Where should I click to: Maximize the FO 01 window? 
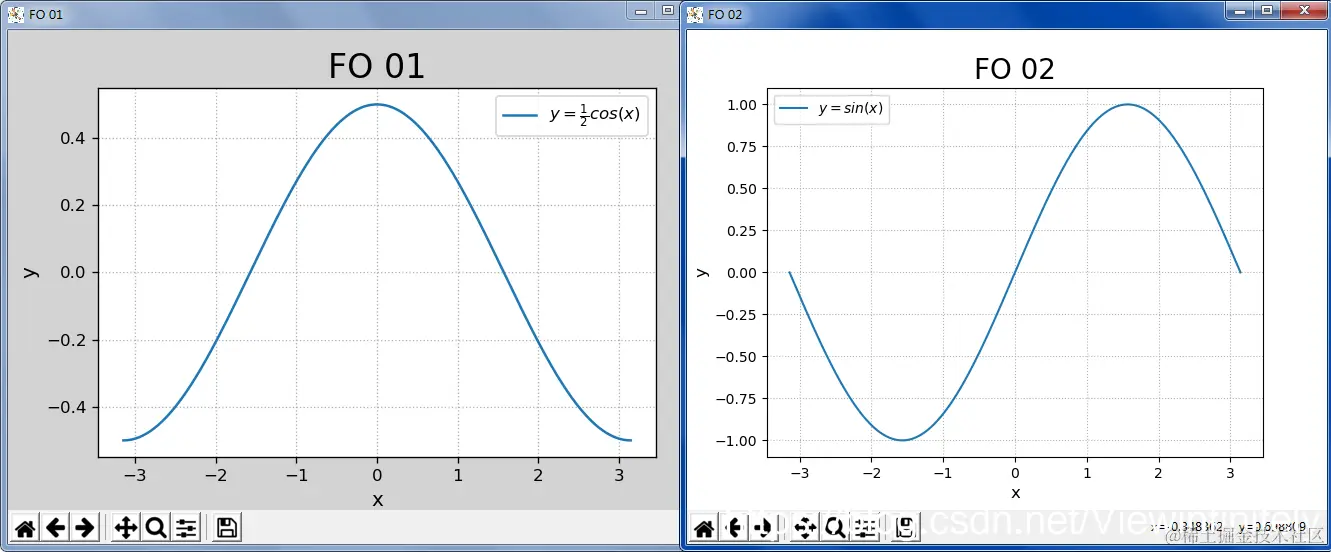pos(668,10)
